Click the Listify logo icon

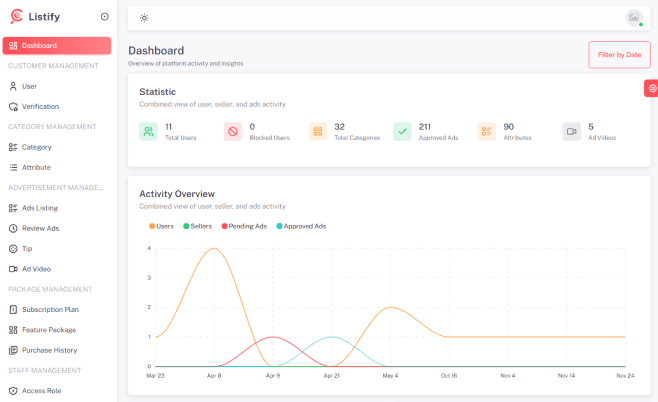(x=16, y=16)
